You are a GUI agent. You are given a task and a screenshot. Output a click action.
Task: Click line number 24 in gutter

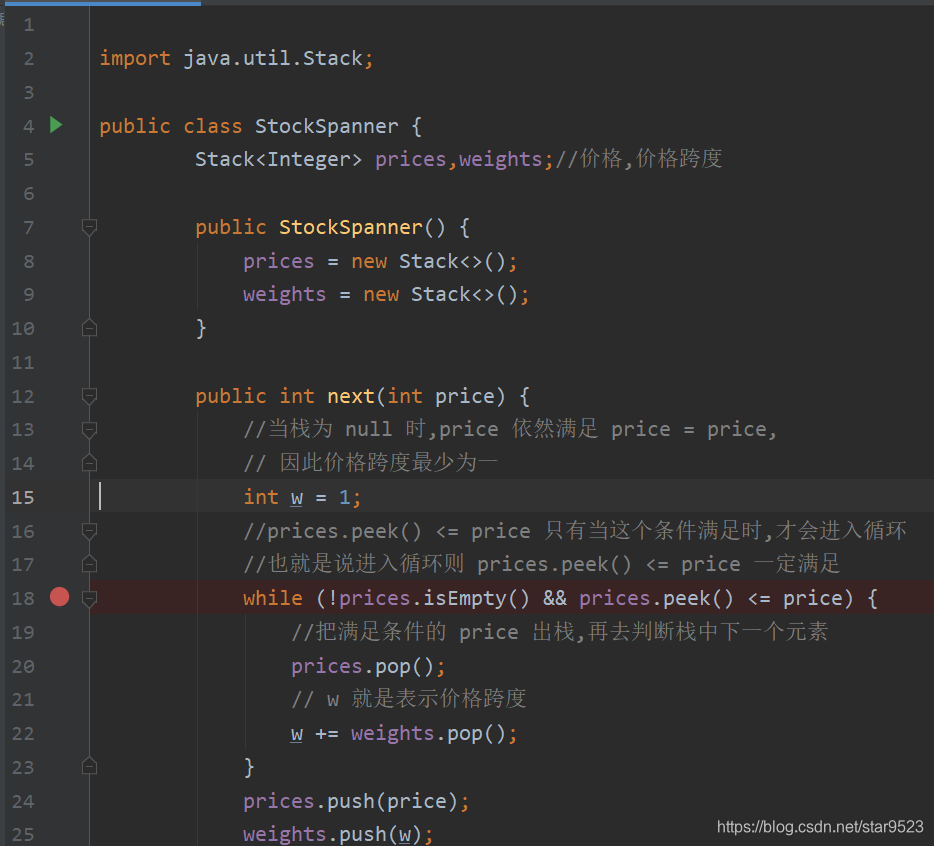coord(23,801)
